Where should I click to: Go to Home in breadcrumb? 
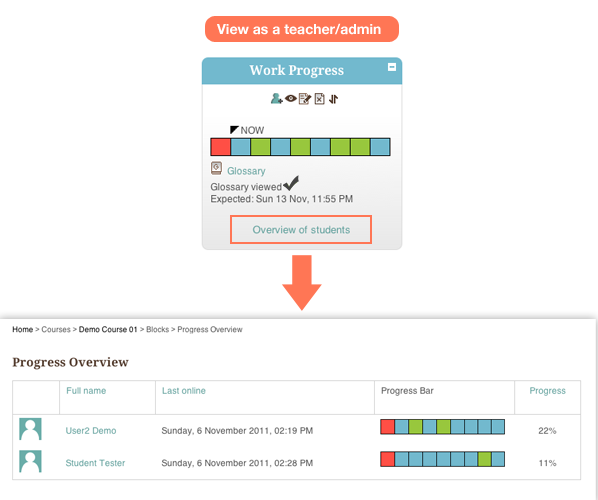[23, 329]
